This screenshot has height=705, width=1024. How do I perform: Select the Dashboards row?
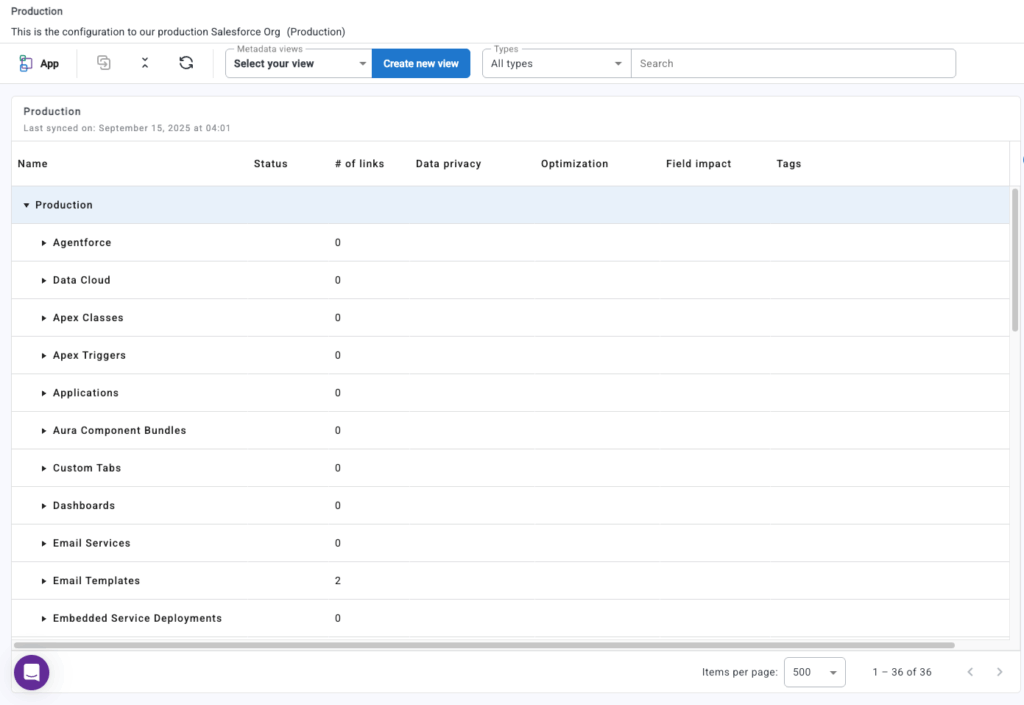point(84,506)
